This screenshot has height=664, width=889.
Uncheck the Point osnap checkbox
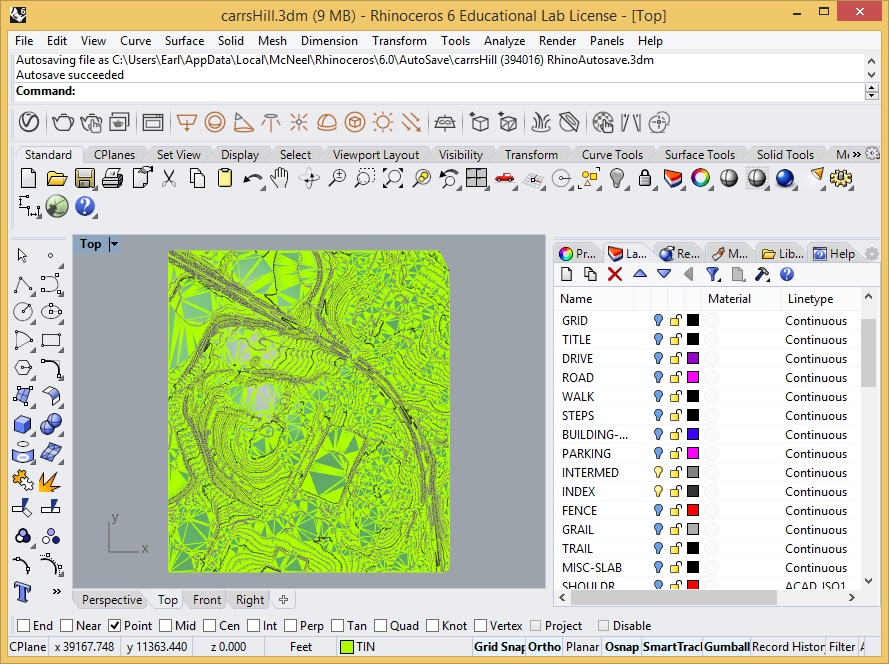[115, 626]
